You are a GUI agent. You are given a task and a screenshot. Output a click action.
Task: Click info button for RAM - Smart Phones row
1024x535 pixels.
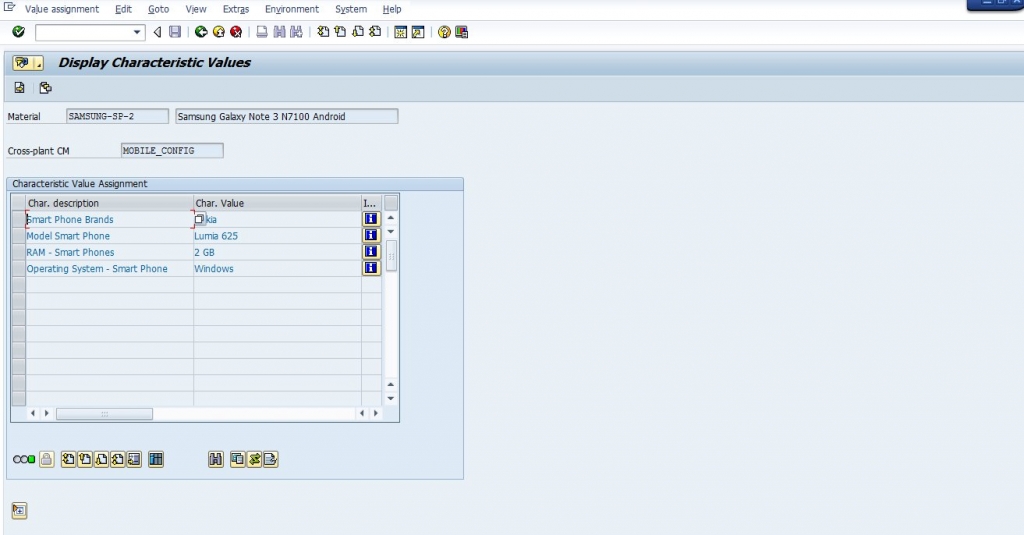coord(371,251)
